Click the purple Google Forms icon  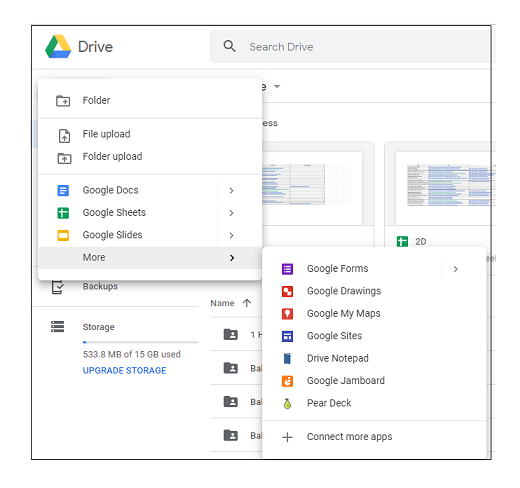287,269
